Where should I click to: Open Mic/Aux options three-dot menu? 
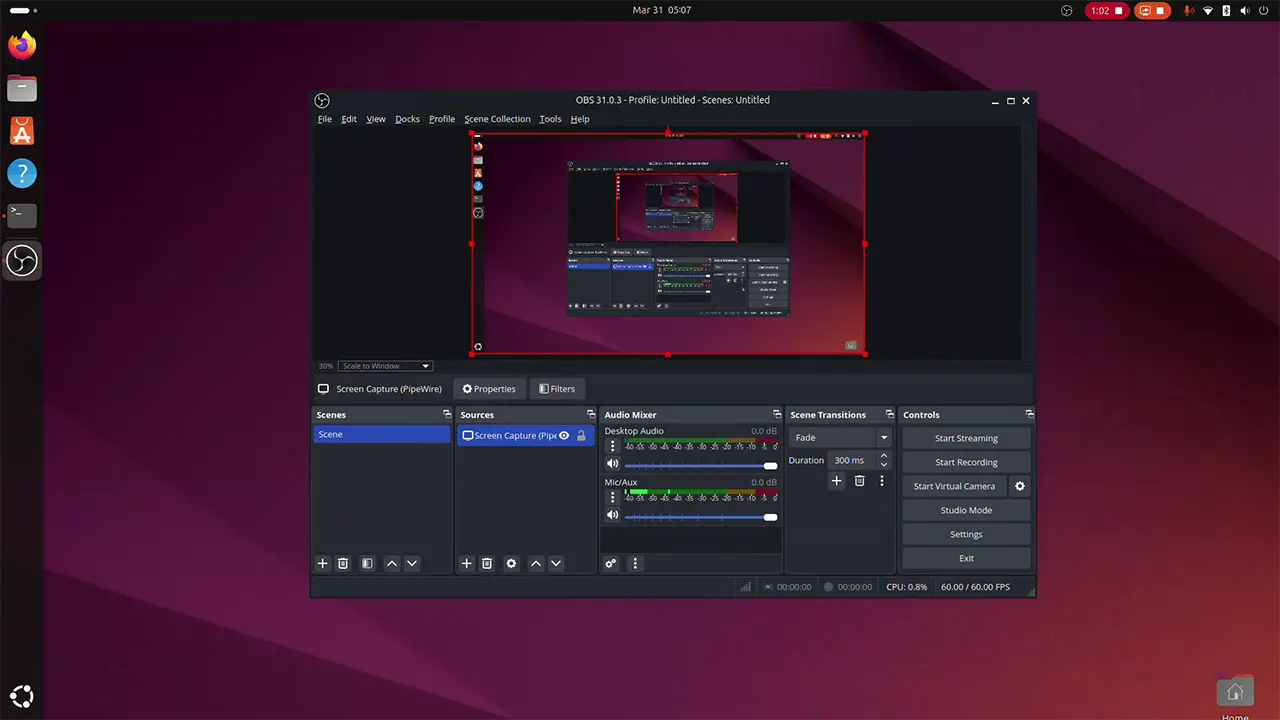[613, 497]
